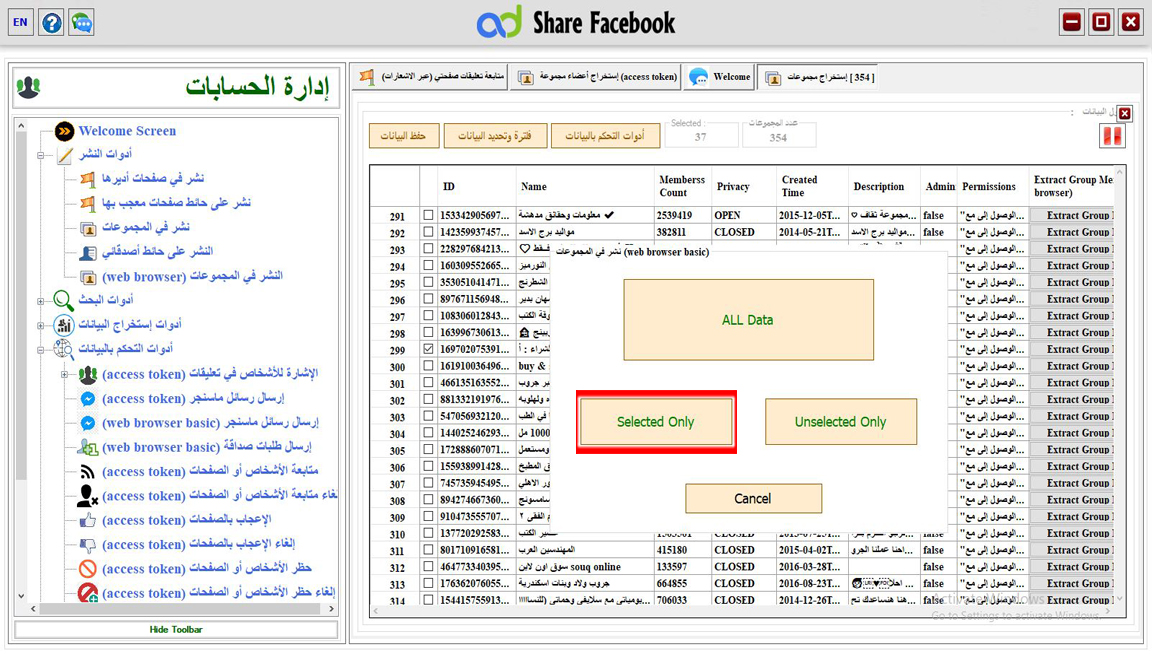Click messenger icon for إرسال رسائل ماسنجر (web browser basic)

[x=88, y=423]
